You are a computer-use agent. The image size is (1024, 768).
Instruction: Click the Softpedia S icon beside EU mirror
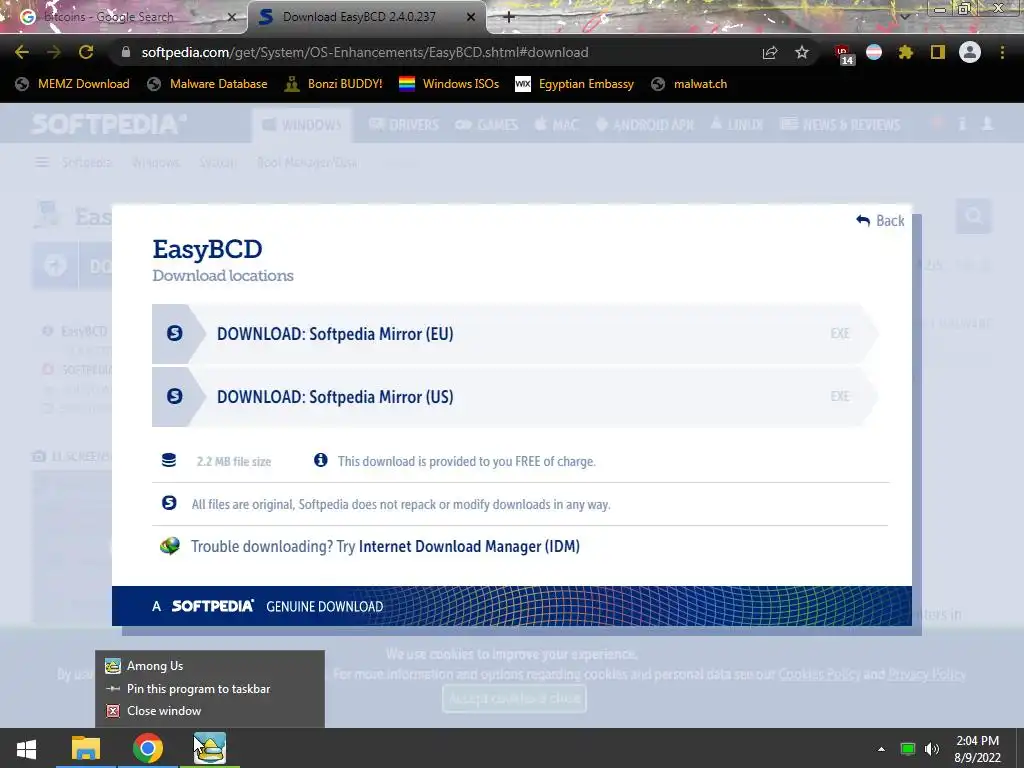click(x=174, y=334)
